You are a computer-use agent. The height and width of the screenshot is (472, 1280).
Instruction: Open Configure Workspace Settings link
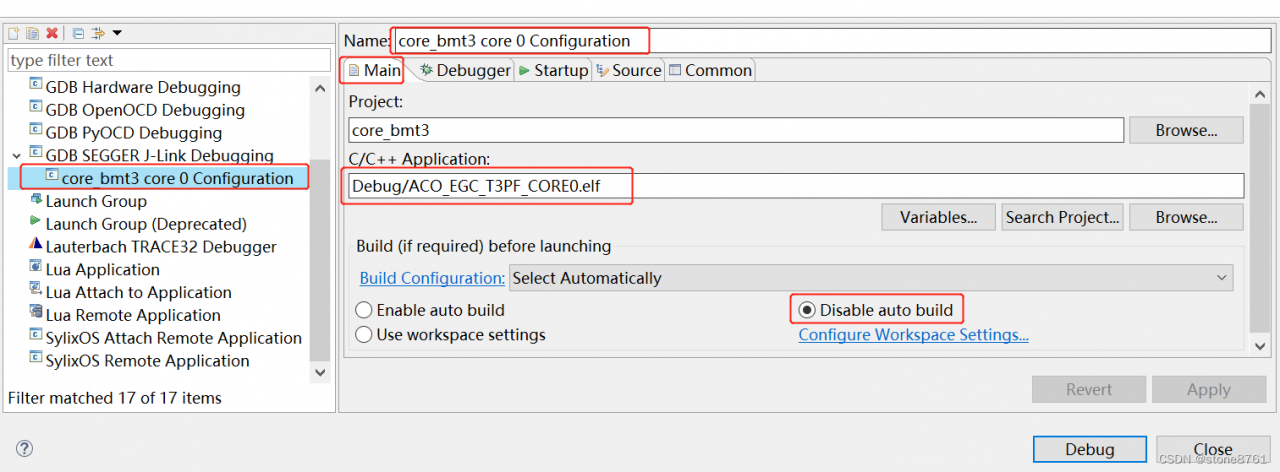point(913,335)
